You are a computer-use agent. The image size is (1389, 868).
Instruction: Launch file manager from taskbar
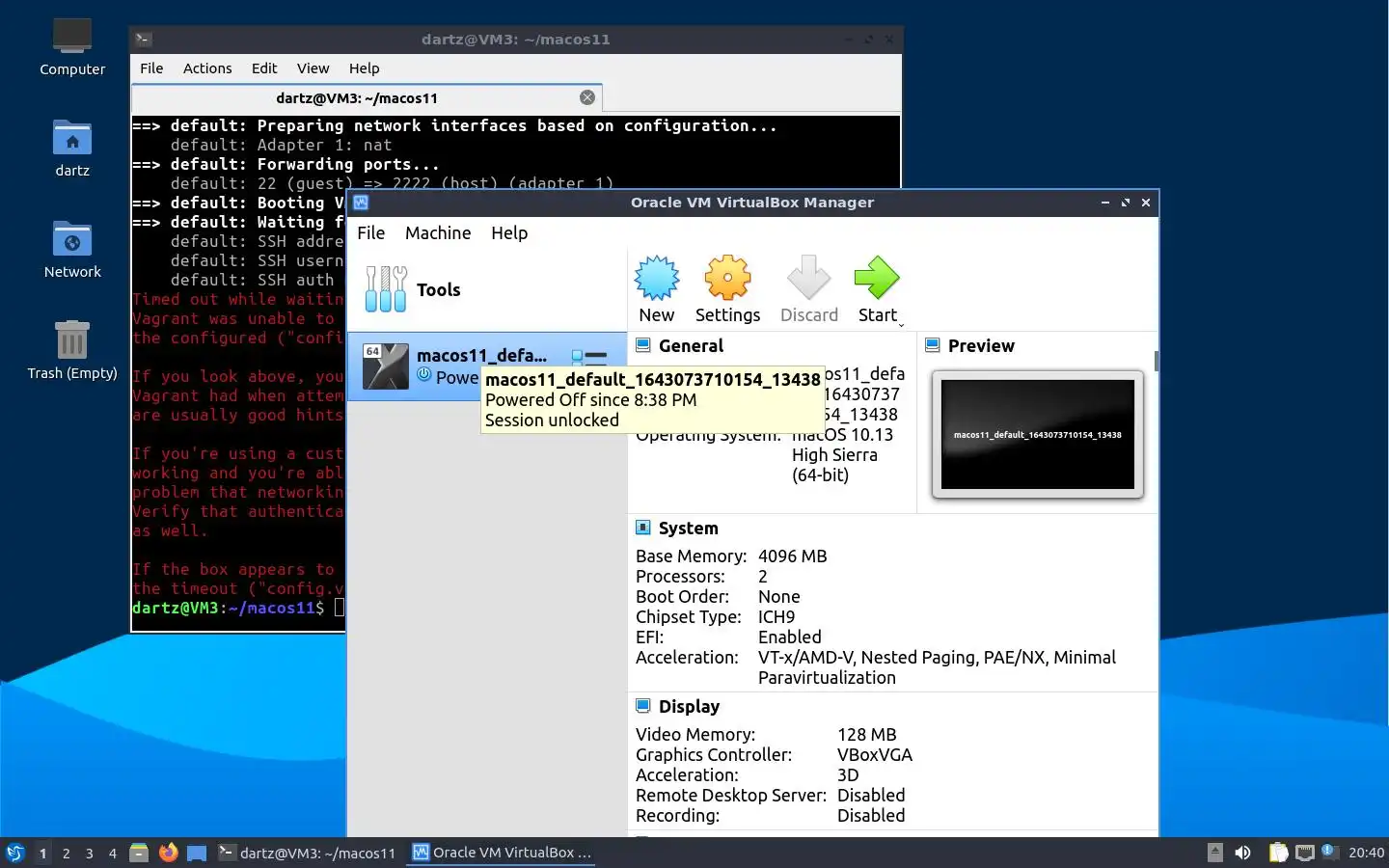pyautogui.click(x=139, y=853)
